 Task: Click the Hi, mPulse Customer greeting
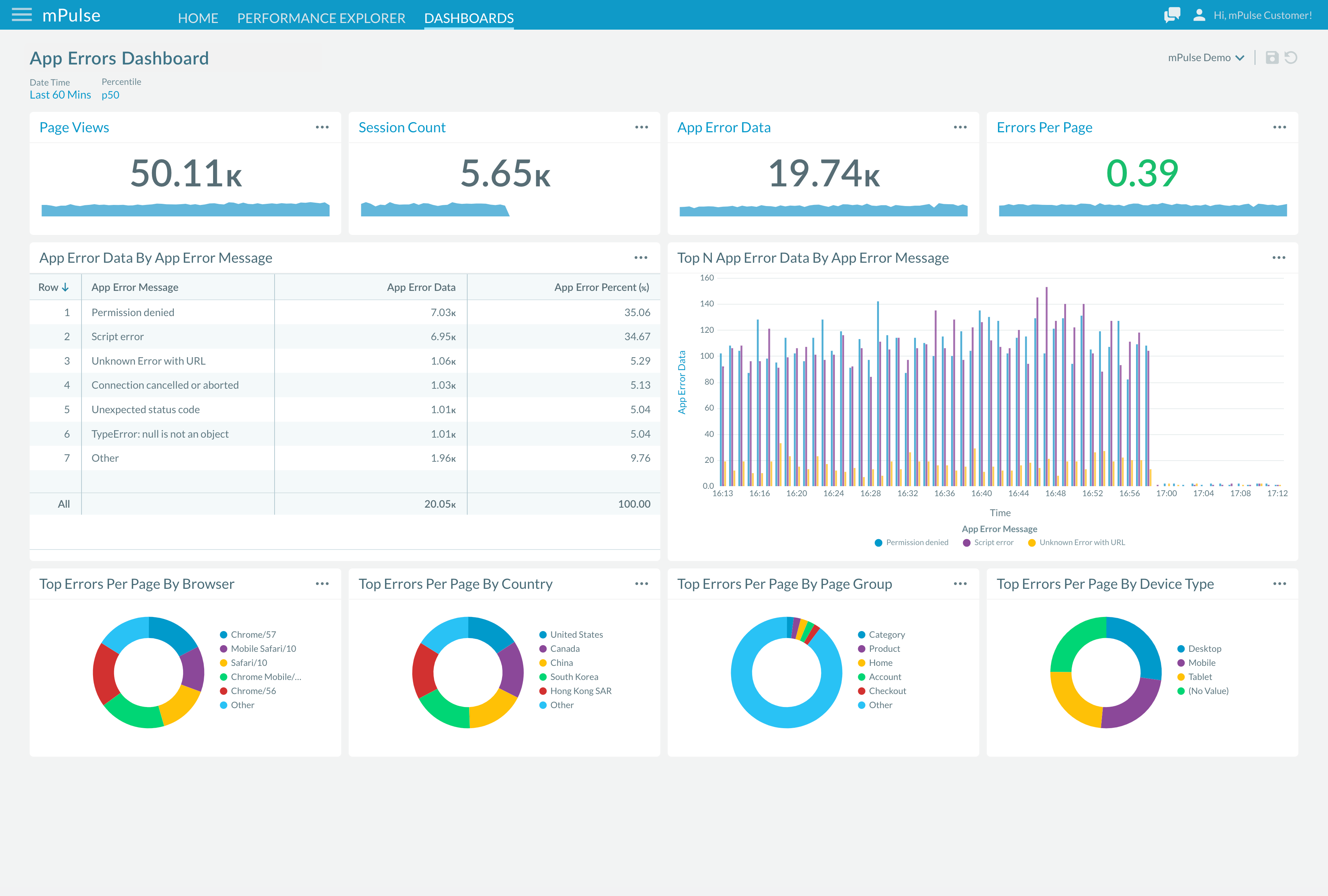(x=1264, y=15)
